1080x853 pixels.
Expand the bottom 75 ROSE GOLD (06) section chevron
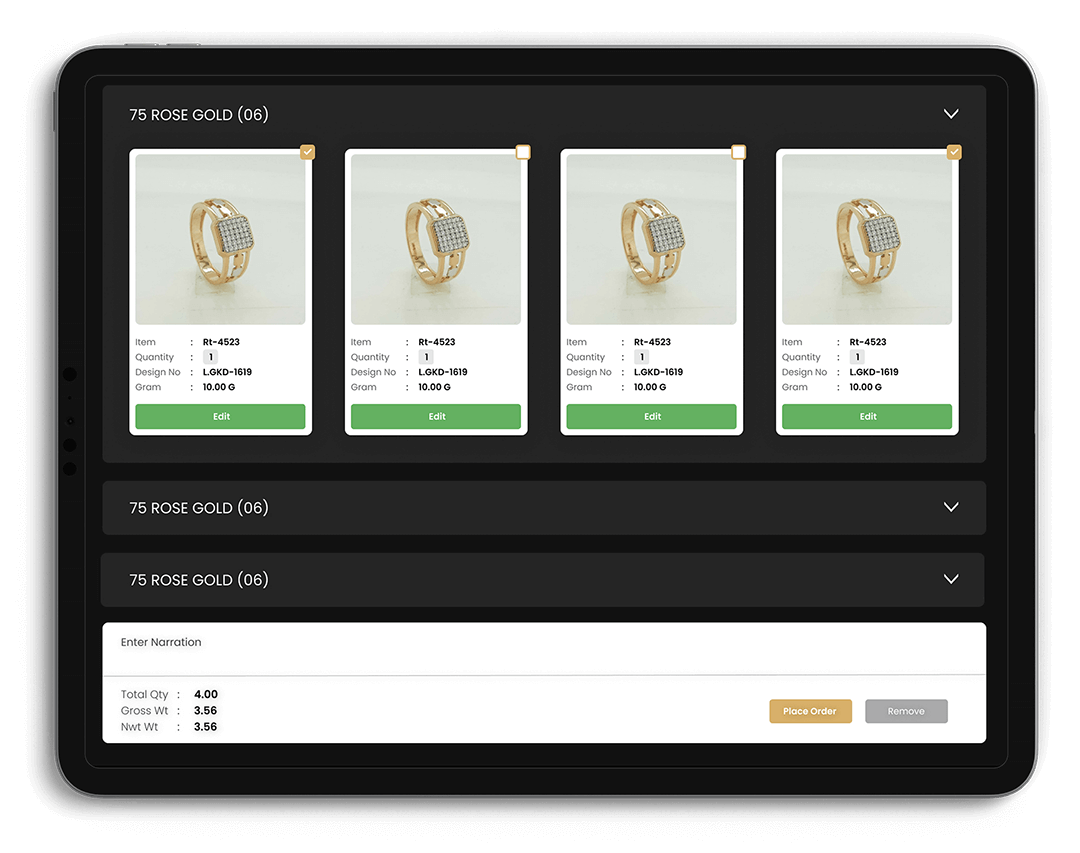(951, 579)
